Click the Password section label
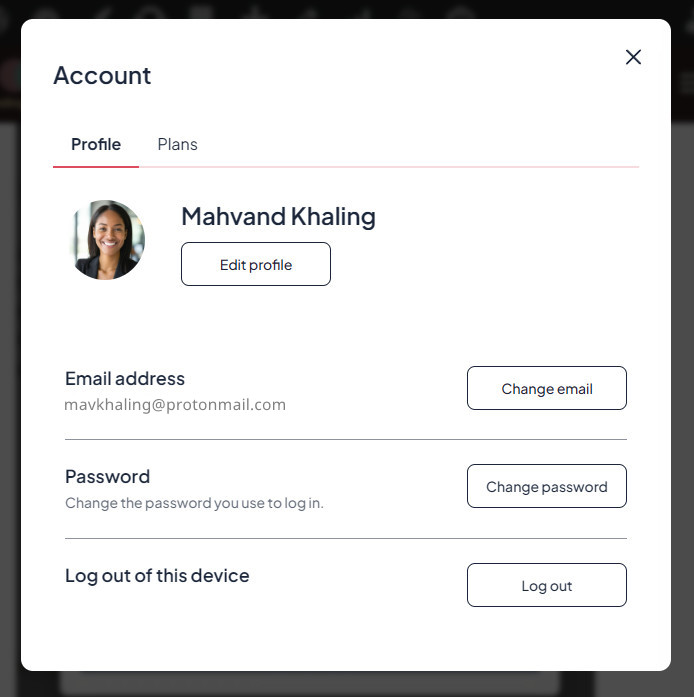 [x=107, y=477]
